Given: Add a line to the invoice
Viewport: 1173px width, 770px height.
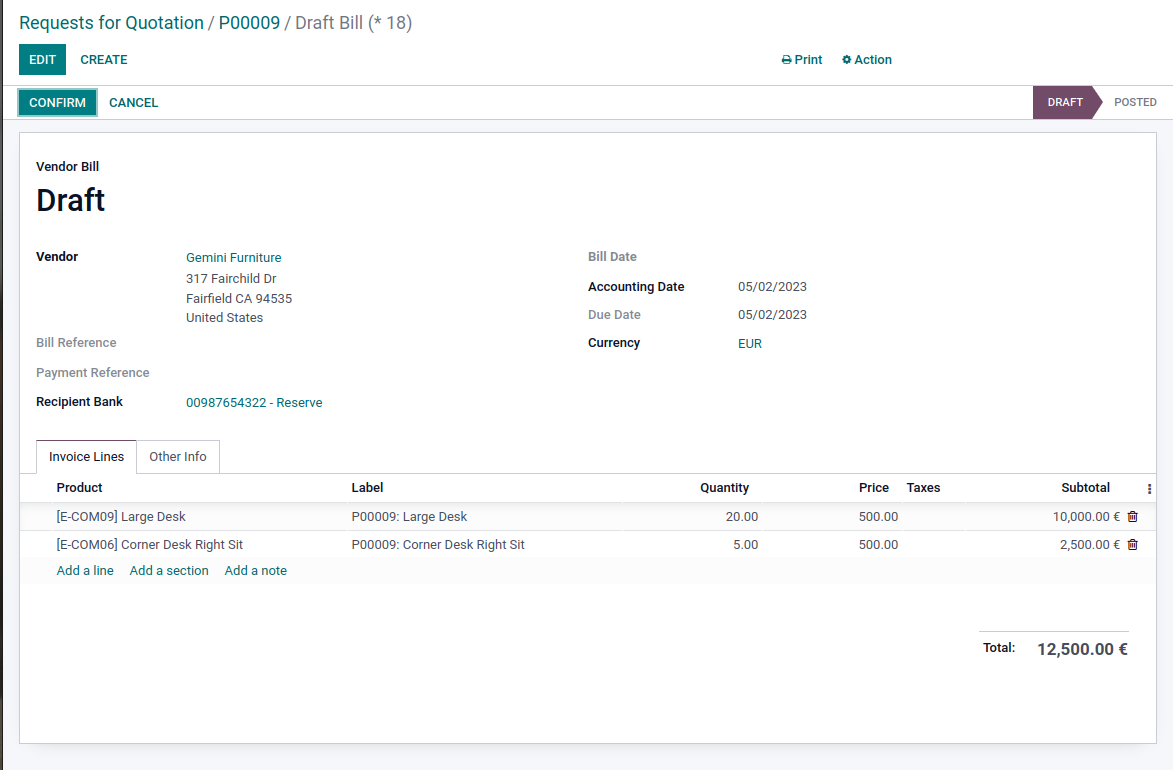Looking at the screenshot, I should coord(85,570).
